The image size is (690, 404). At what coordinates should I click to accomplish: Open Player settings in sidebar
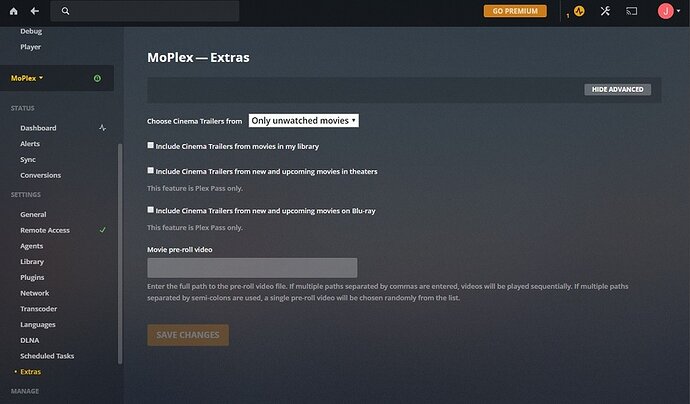[30, 47]
